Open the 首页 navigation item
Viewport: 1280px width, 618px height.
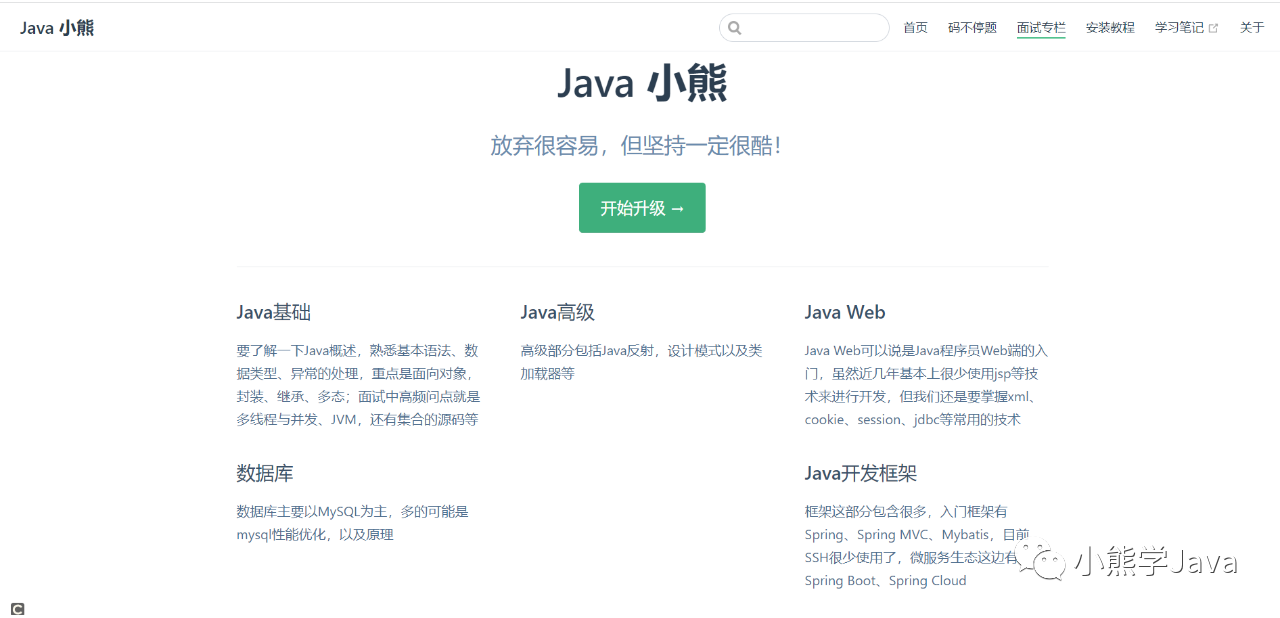[915, 27]
